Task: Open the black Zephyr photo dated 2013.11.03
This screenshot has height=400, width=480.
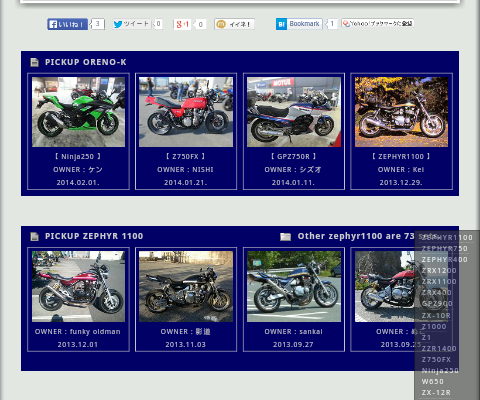Action: 186,287
